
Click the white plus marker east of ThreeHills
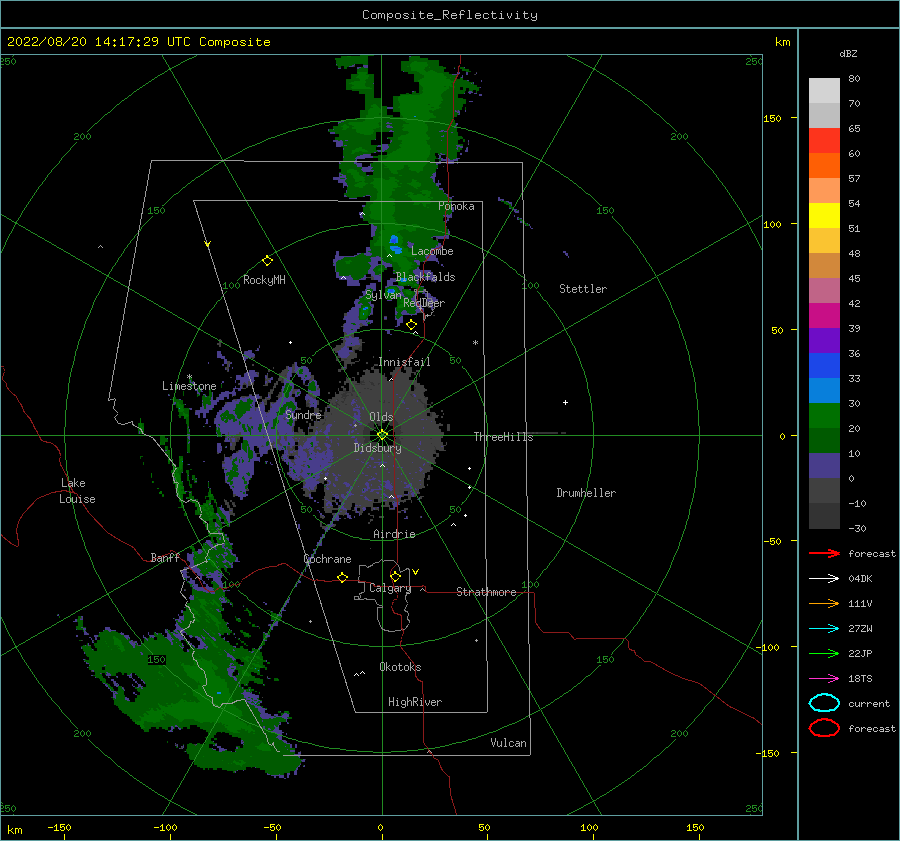pyautogui.click(x=565, y=402)
